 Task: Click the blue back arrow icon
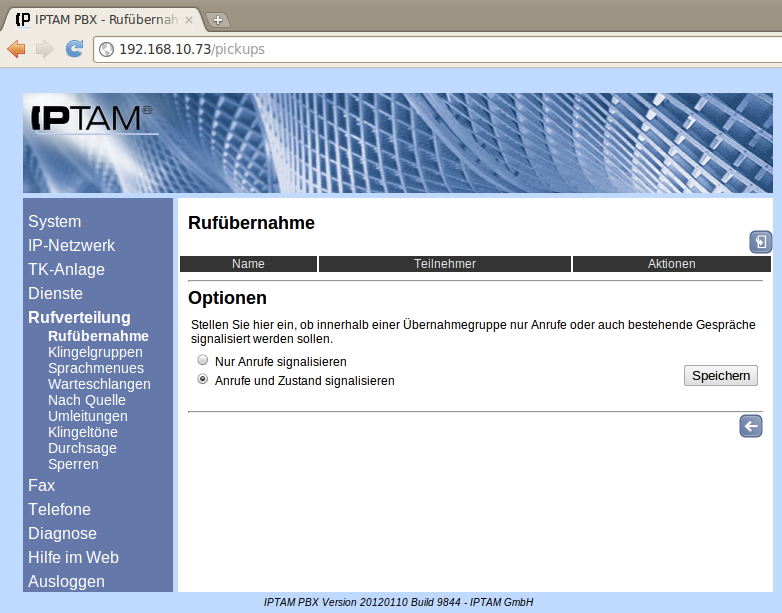pos(750,426)
